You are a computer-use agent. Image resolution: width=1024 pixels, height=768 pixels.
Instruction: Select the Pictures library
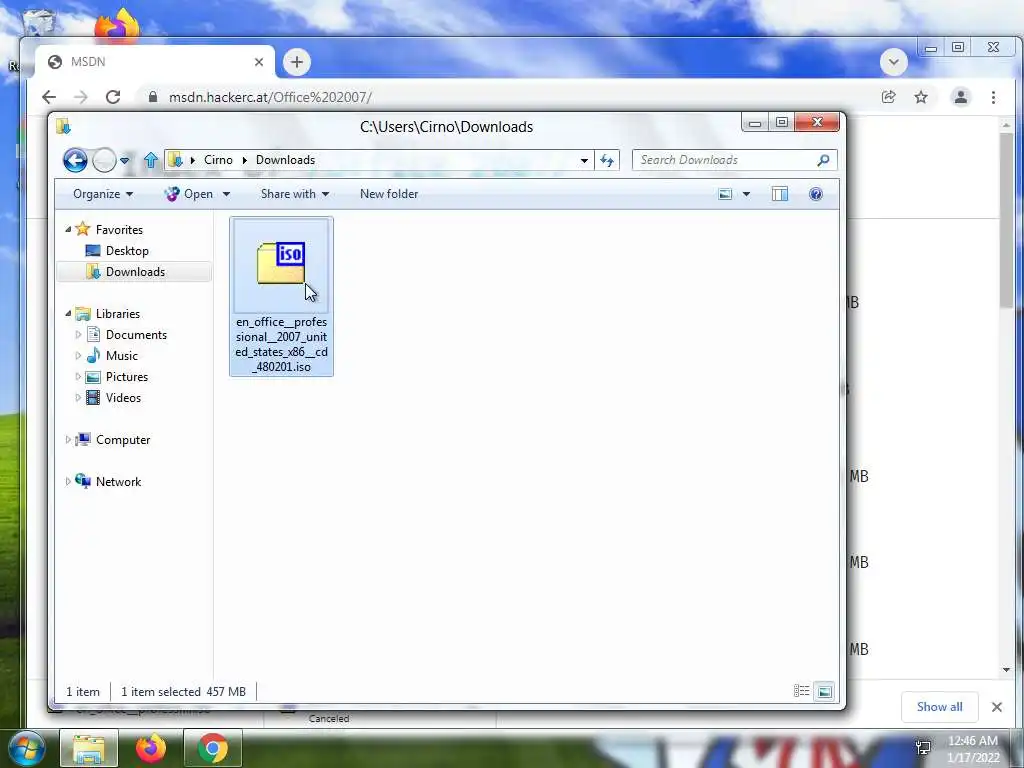point(127,377)
